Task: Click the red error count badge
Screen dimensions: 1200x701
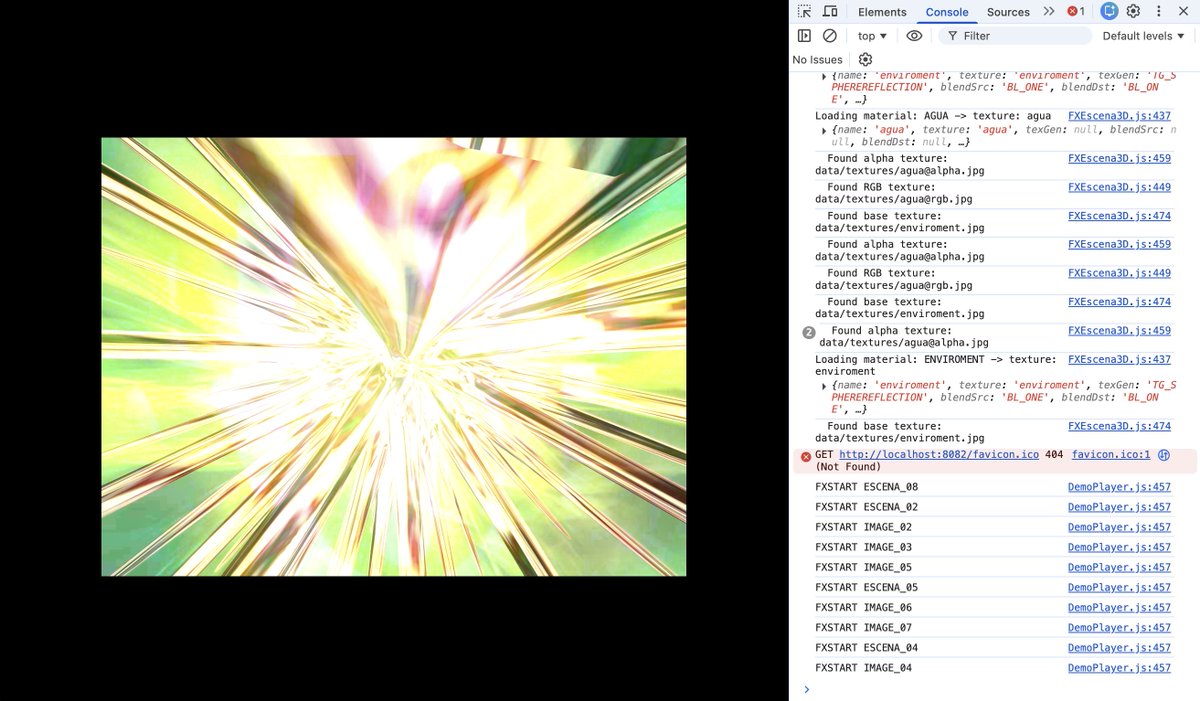Action: (x=1076, y=11)
